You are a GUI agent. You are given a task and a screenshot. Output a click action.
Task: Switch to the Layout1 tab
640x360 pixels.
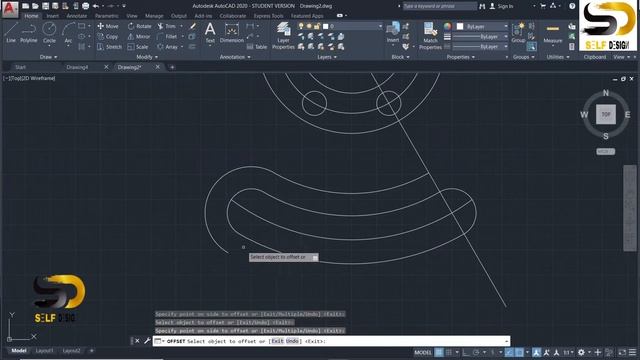[44, 351]
